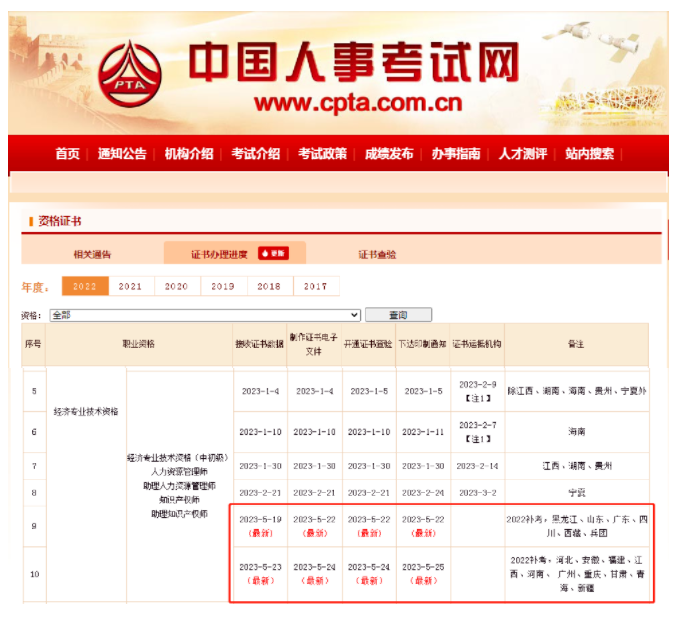The height and width of the screenshot is (618, 681).
Task: Click the 宁夏 remark in row 8
Action: coord(577,492)
